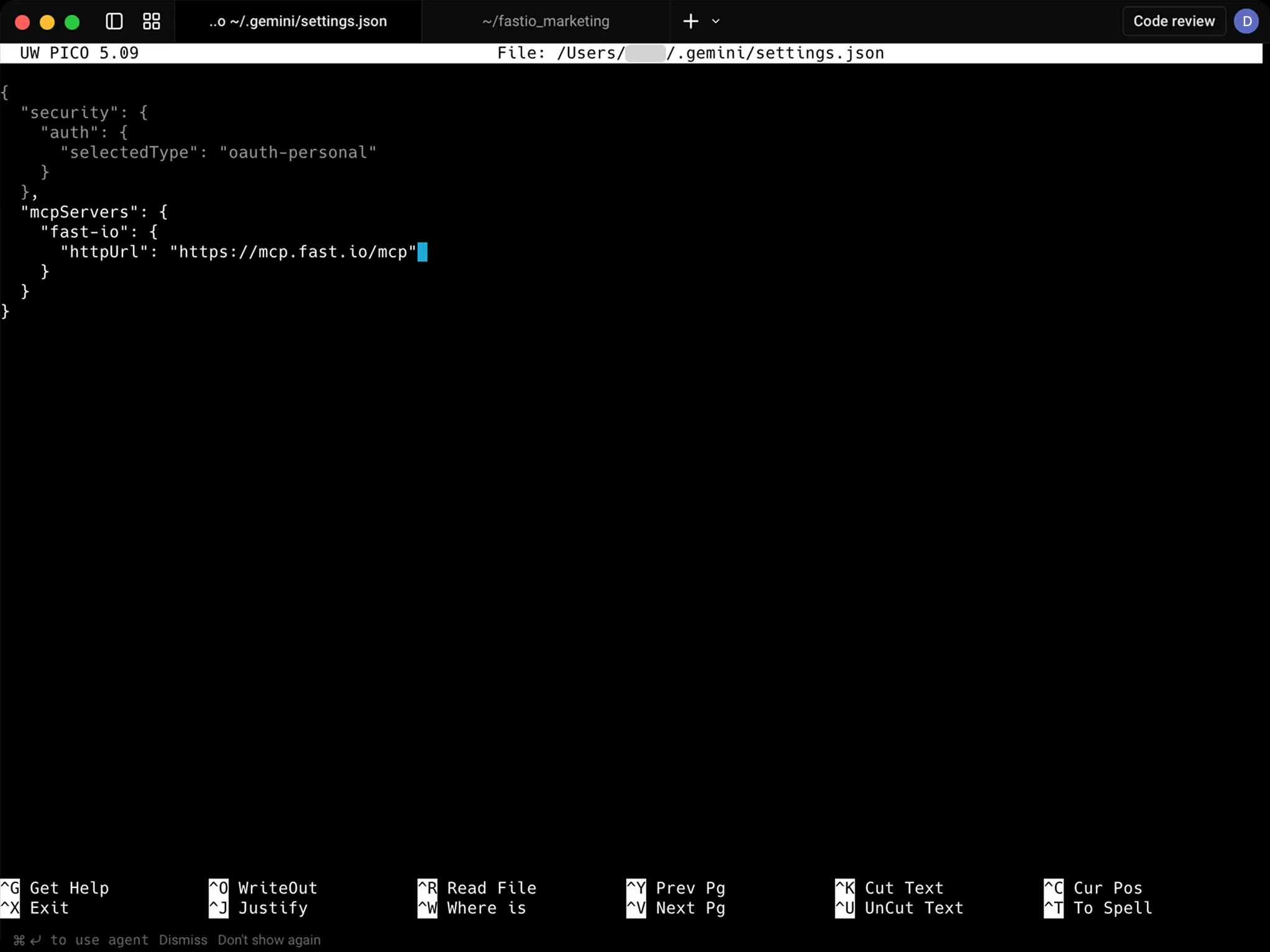Open the split-pane grid layout icon
The width and height of the screenshot is (1270, 952).
[150, 21]
